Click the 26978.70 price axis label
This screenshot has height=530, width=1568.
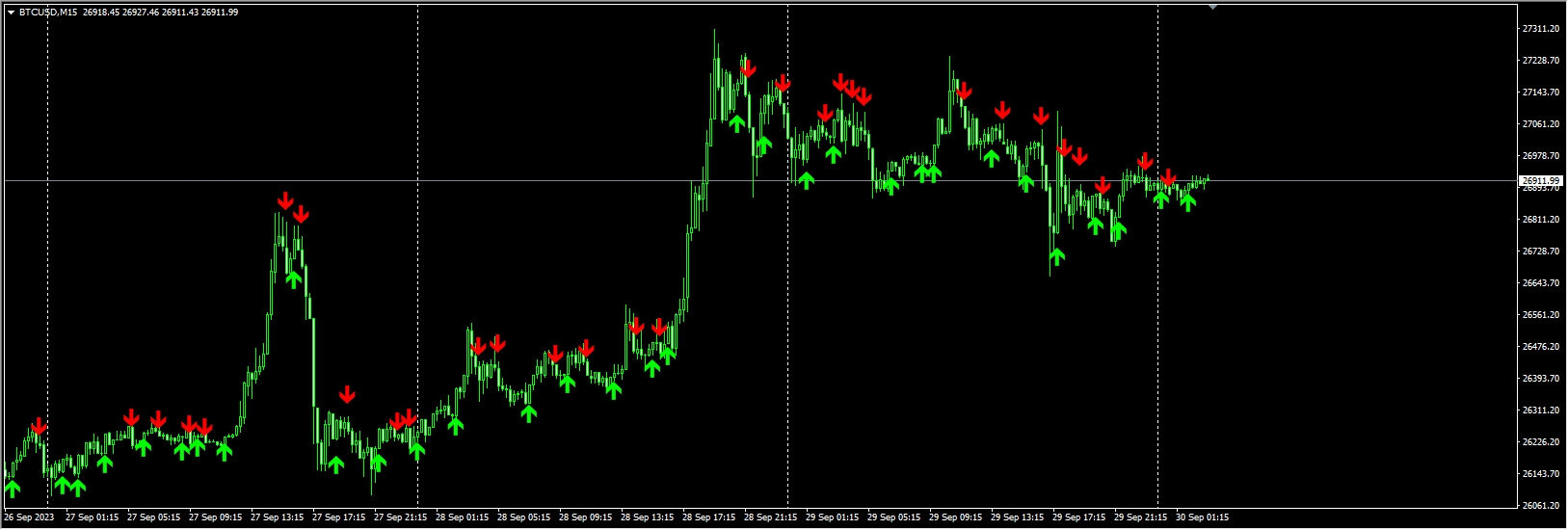1540,156
